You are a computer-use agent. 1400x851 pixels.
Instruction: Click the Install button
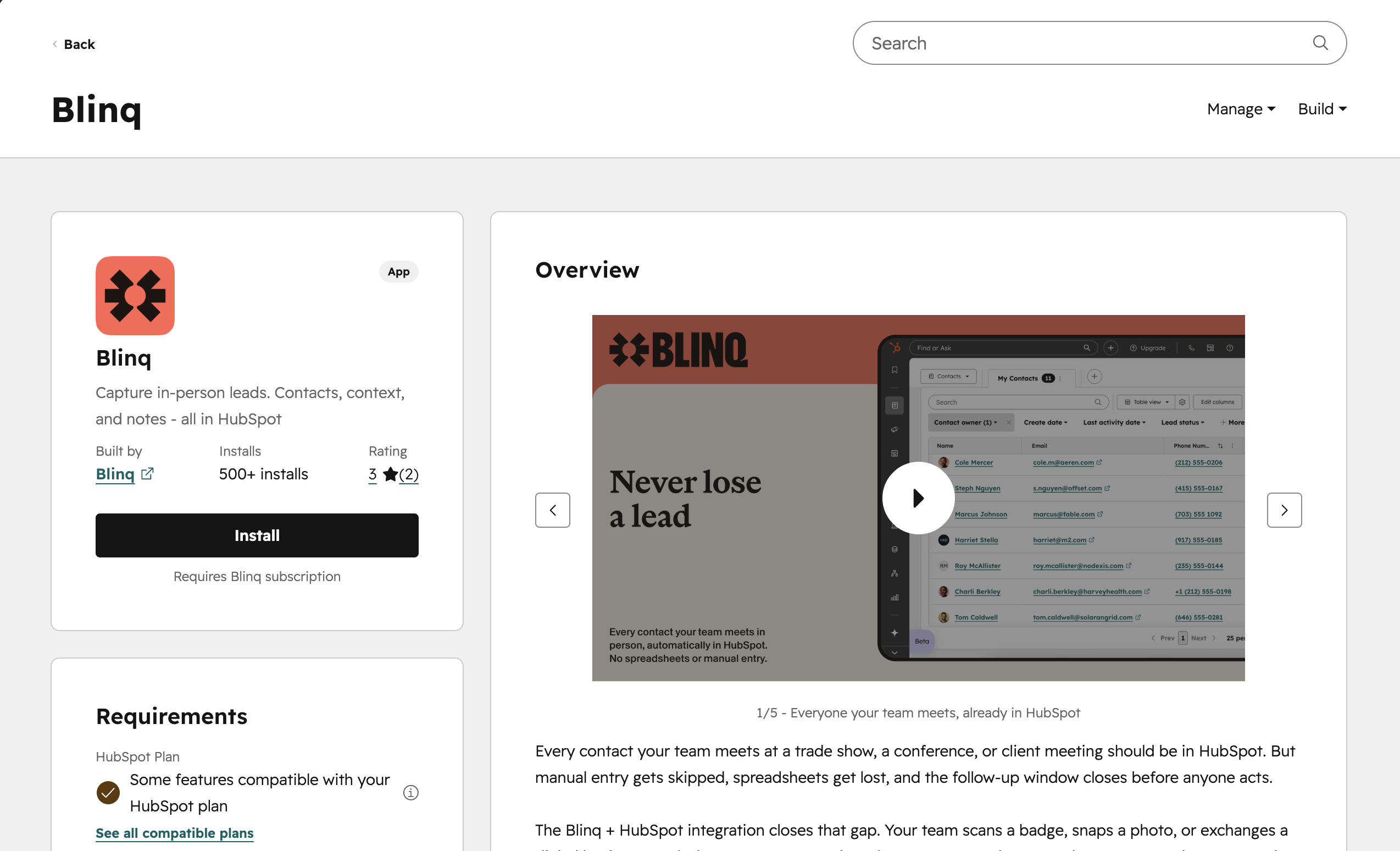257,535
